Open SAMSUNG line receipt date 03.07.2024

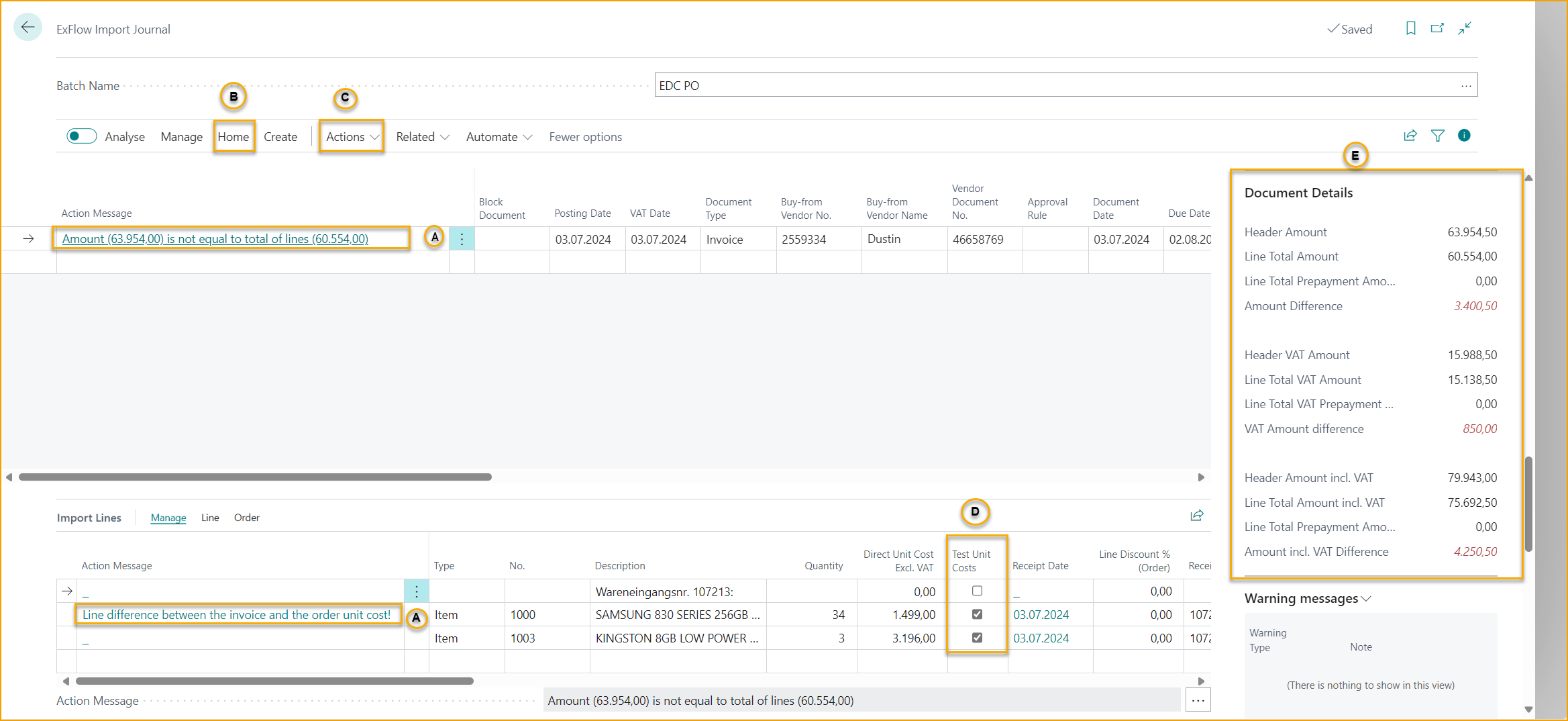(x=1041, y=615)
